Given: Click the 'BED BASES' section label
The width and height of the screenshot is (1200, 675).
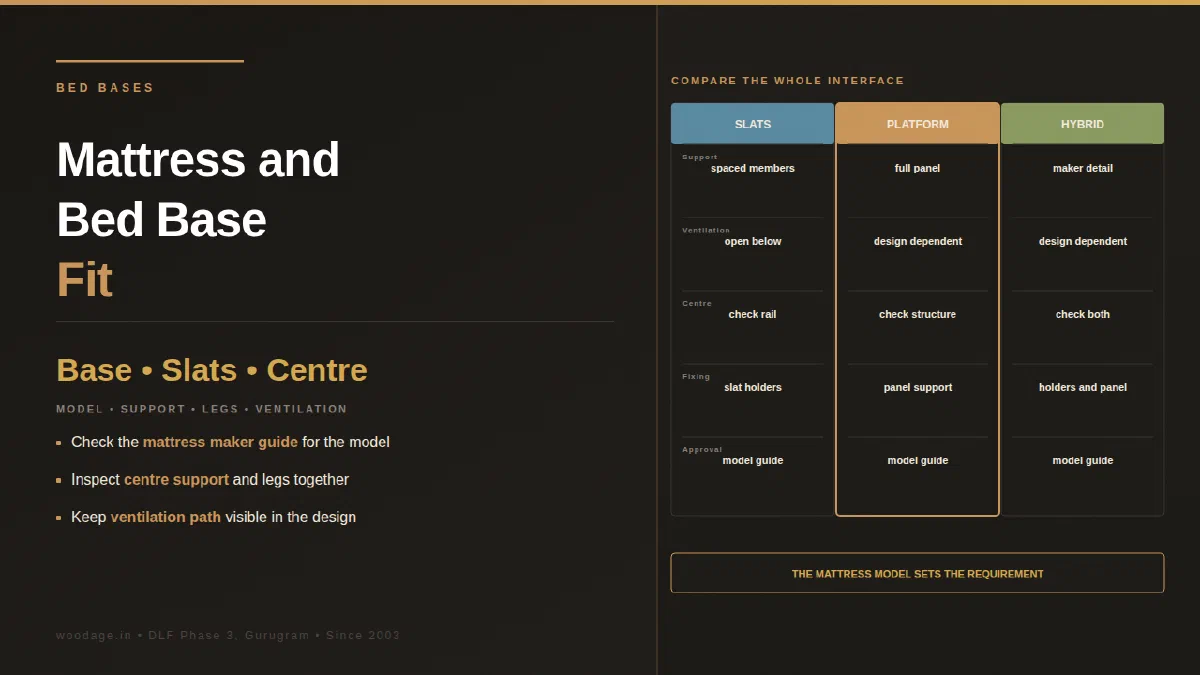Looking at the screenshot, I should pyautogui.click(x=105, y=88).
